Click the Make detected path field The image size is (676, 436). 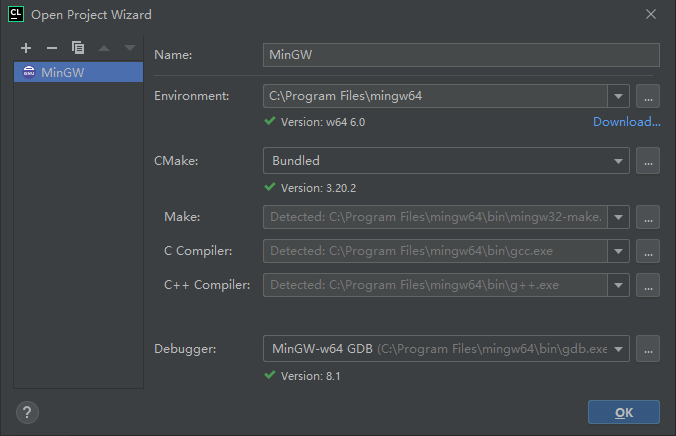tap(435, 217)
